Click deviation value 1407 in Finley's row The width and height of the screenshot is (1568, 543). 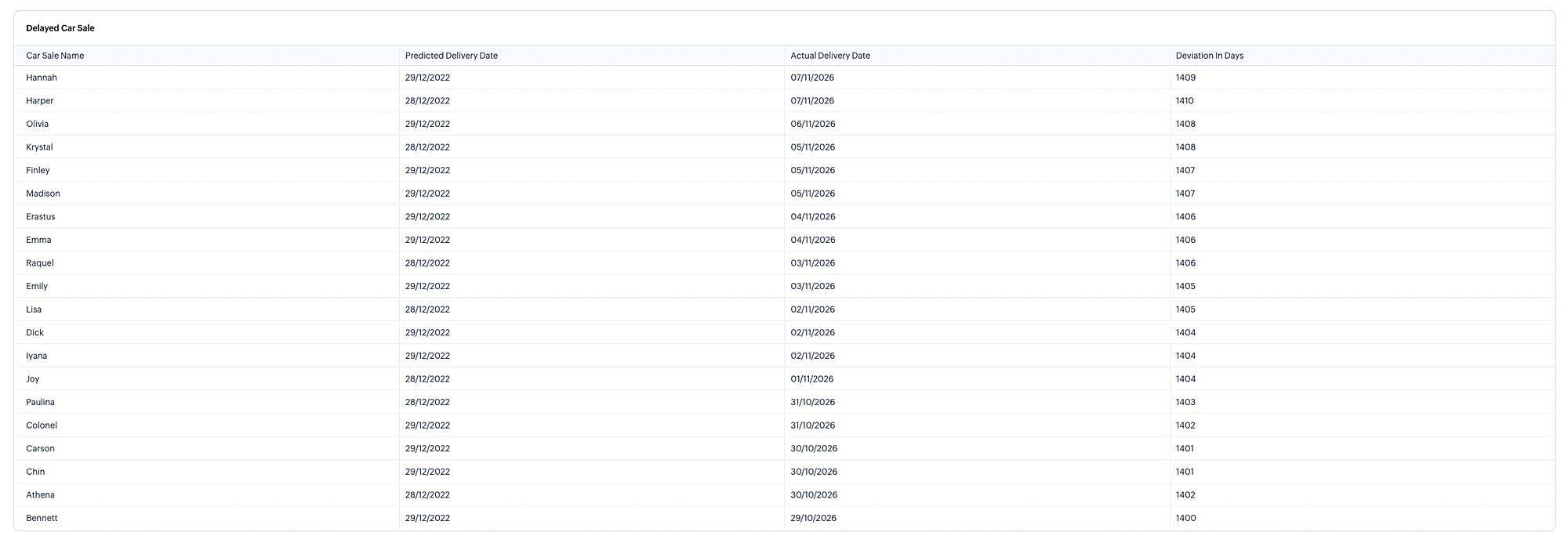[1185, 170]
